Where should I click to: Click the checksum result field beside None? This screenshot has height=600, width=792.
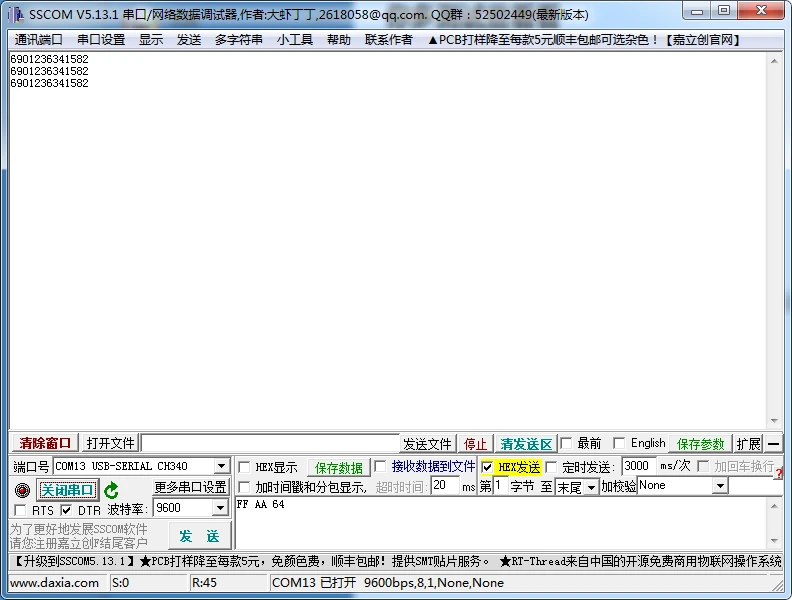pyautogui.click(x=755, y=486)
